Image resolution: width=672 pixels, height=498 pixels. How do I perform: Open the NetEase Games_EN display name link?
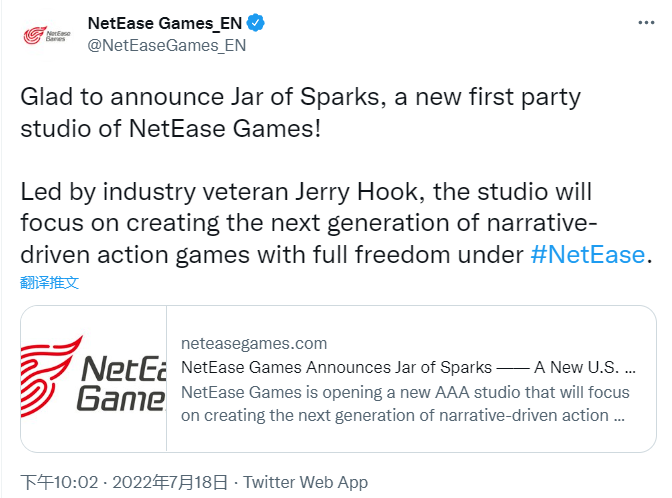click(x=170, y=23)
